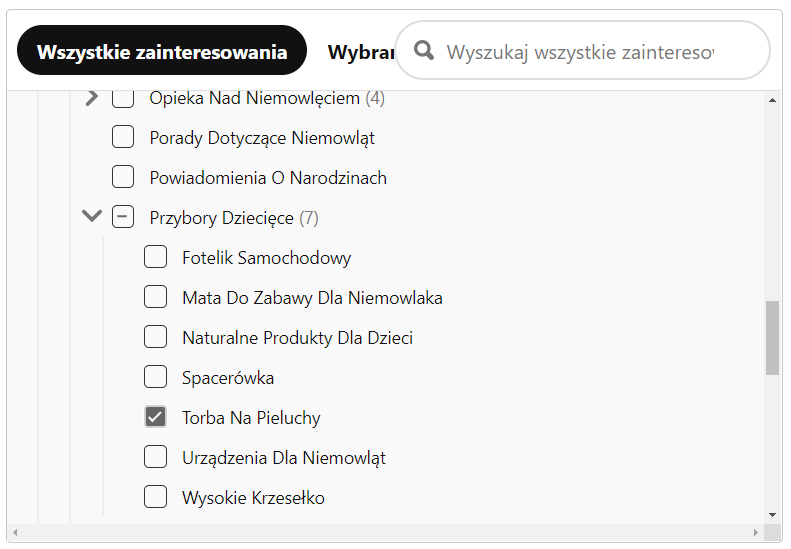Screen dimensions: 791x549
Task: Check the Wysokie Krzesełko checkbox
Action: (x=155, y=497)
